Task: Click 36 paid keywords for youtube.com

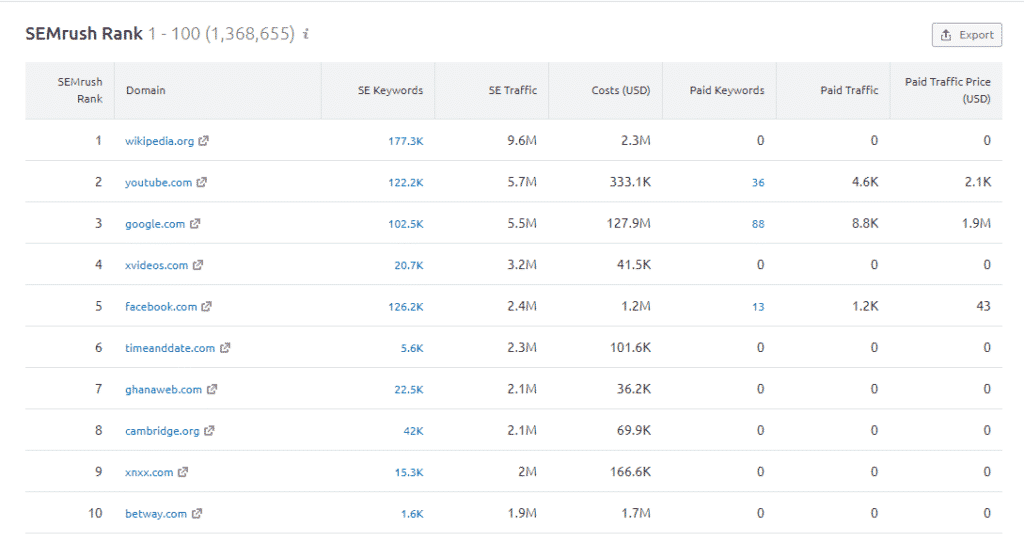Action: click(758, 182)
